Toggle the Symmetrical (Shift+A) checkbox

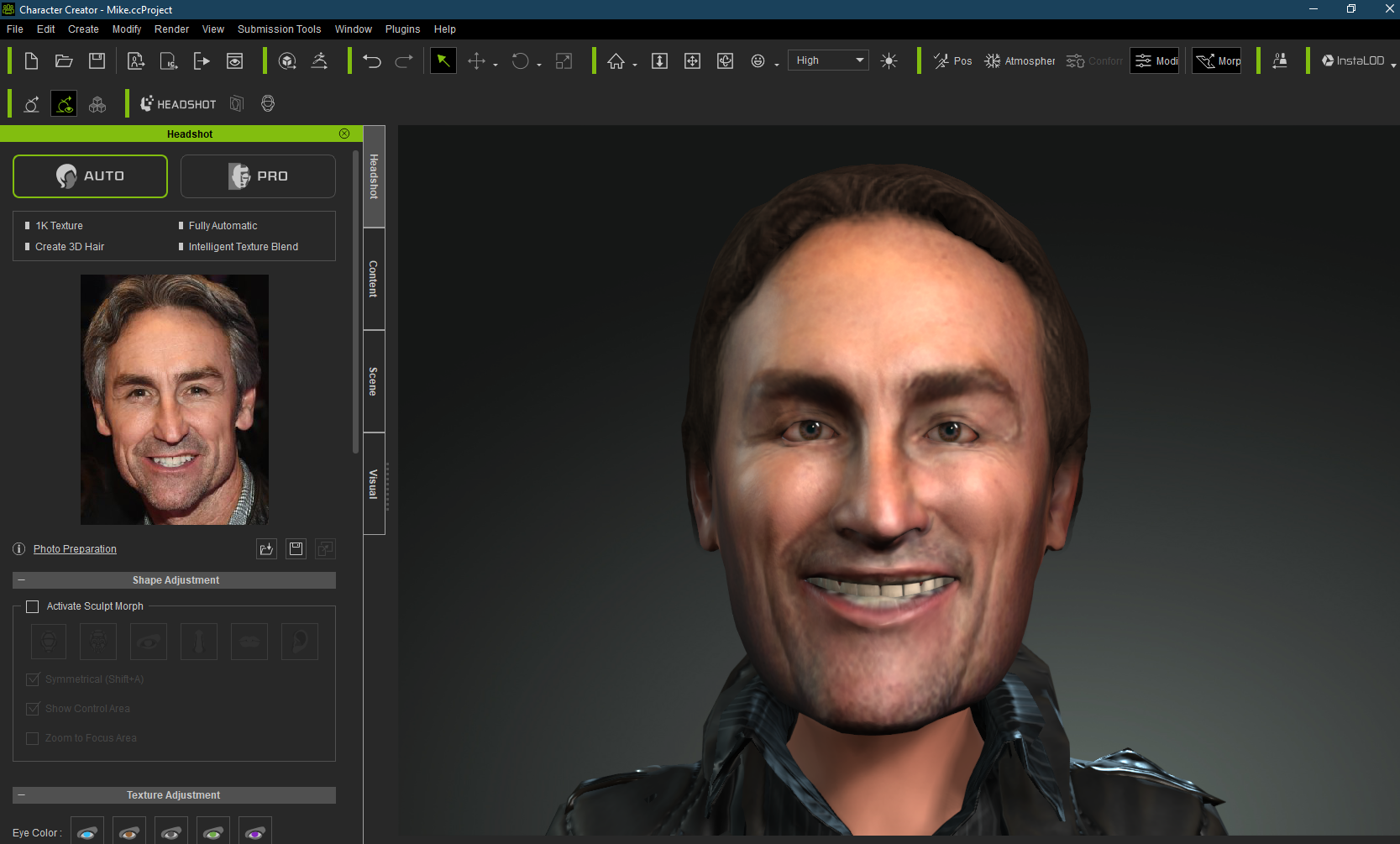(33, 679)
